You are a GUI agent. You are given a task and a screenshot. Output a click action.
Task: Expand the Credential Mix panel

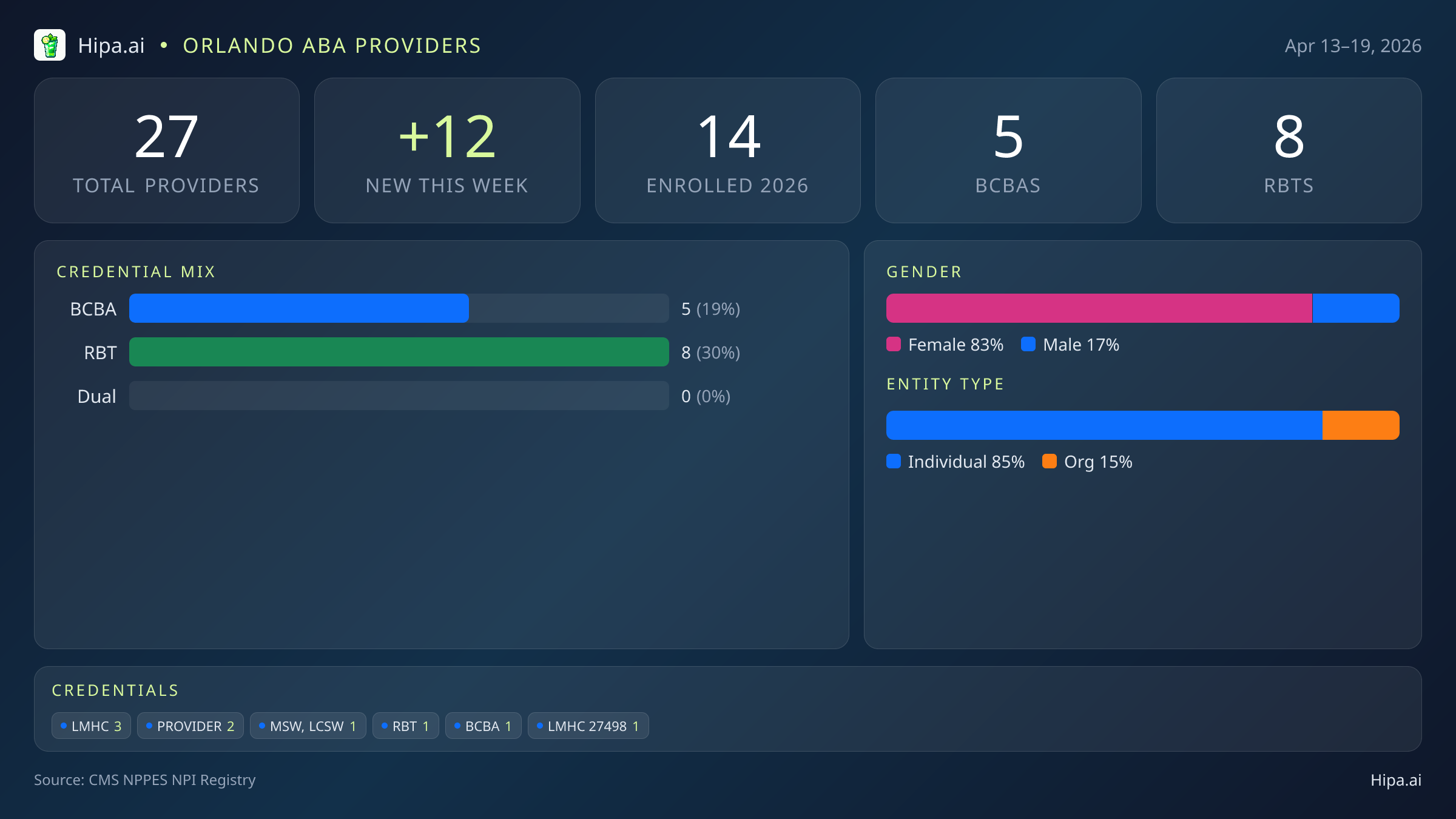click(136, 271)
